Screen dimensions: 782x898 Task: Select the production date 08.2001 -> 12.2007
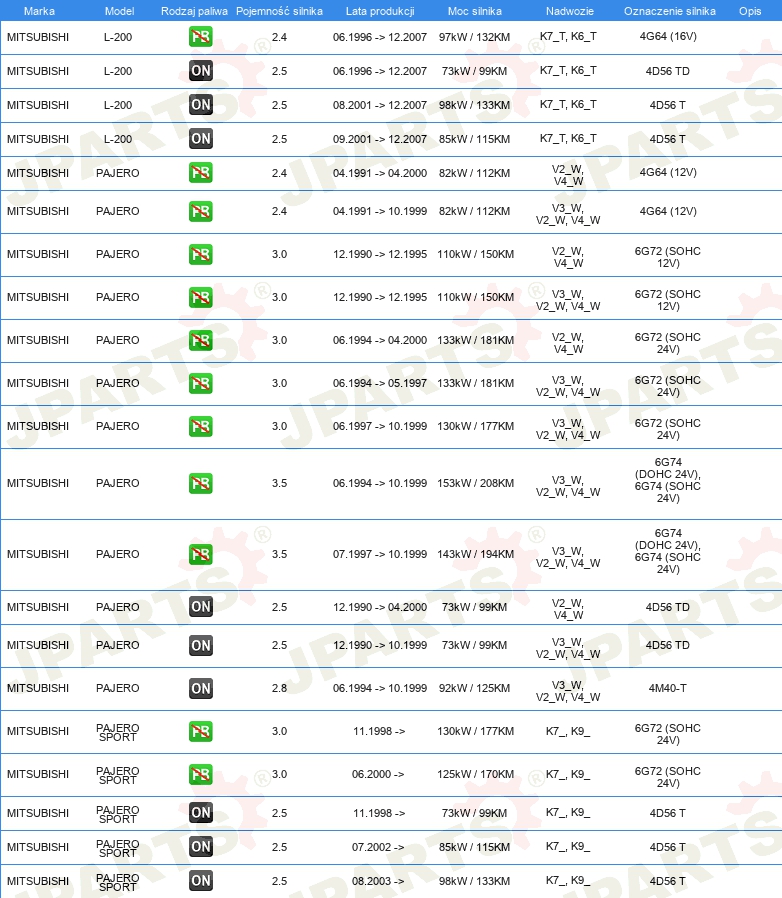coord(380,105)
